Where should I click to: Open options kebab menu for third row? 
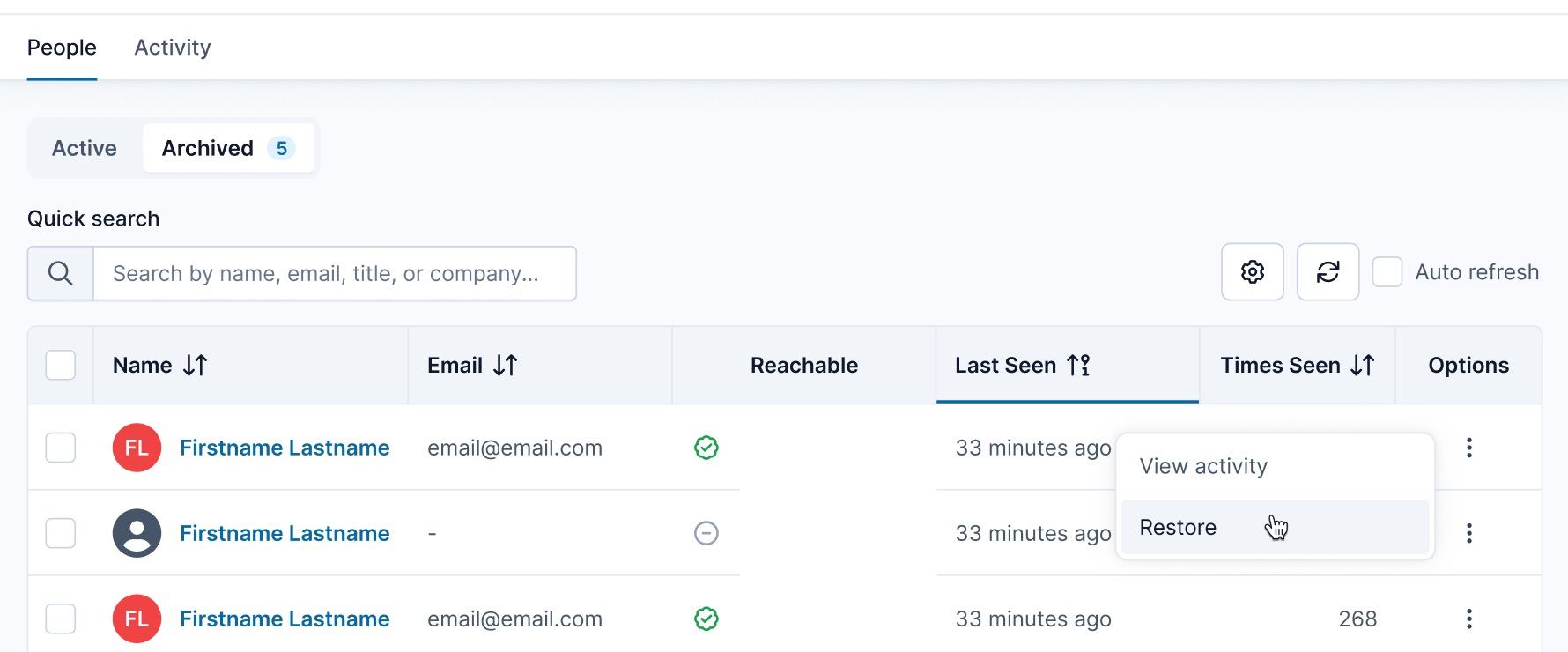[1468, 619]
